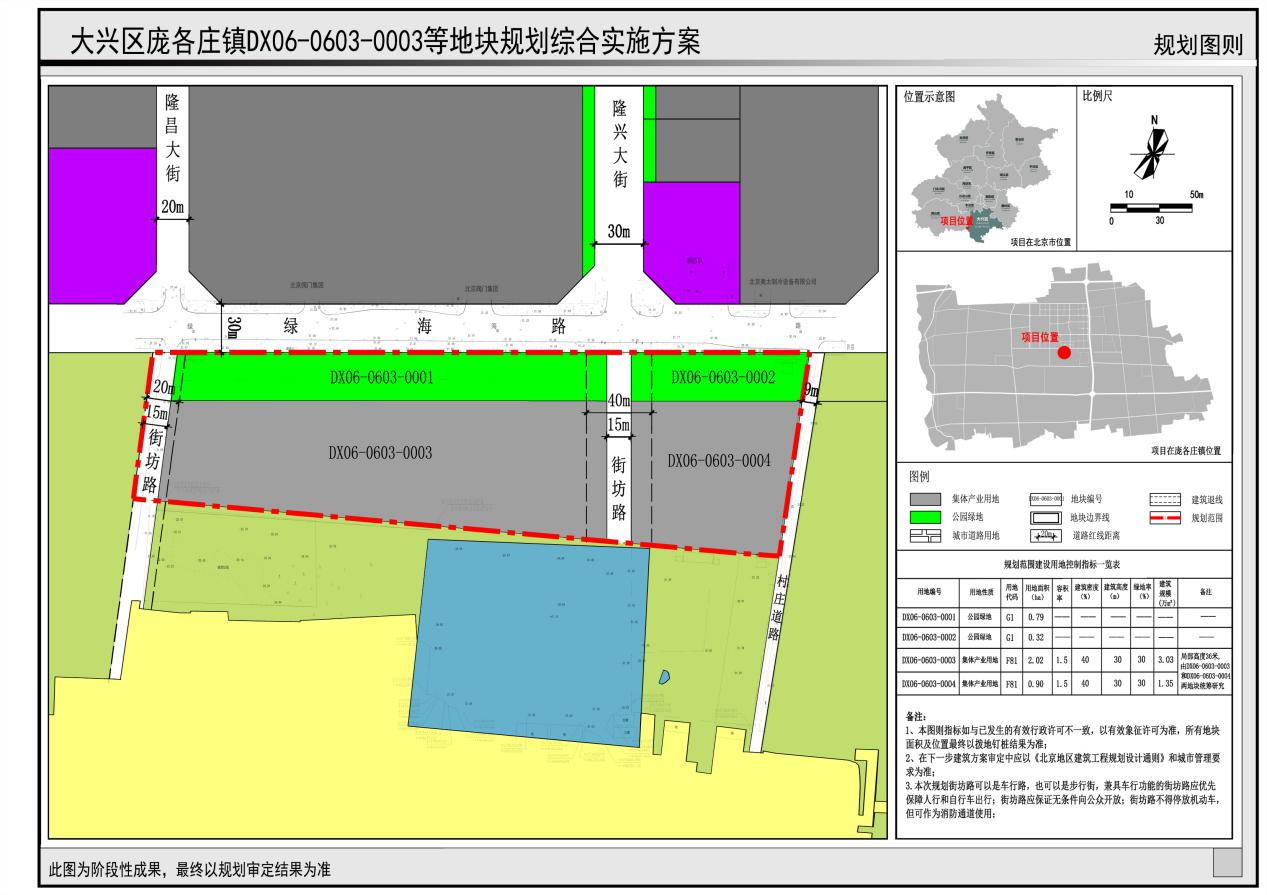The image size is (1267, 895).
Task: Click the 地块编号 legend sample box
Action: click(1044, 498)
